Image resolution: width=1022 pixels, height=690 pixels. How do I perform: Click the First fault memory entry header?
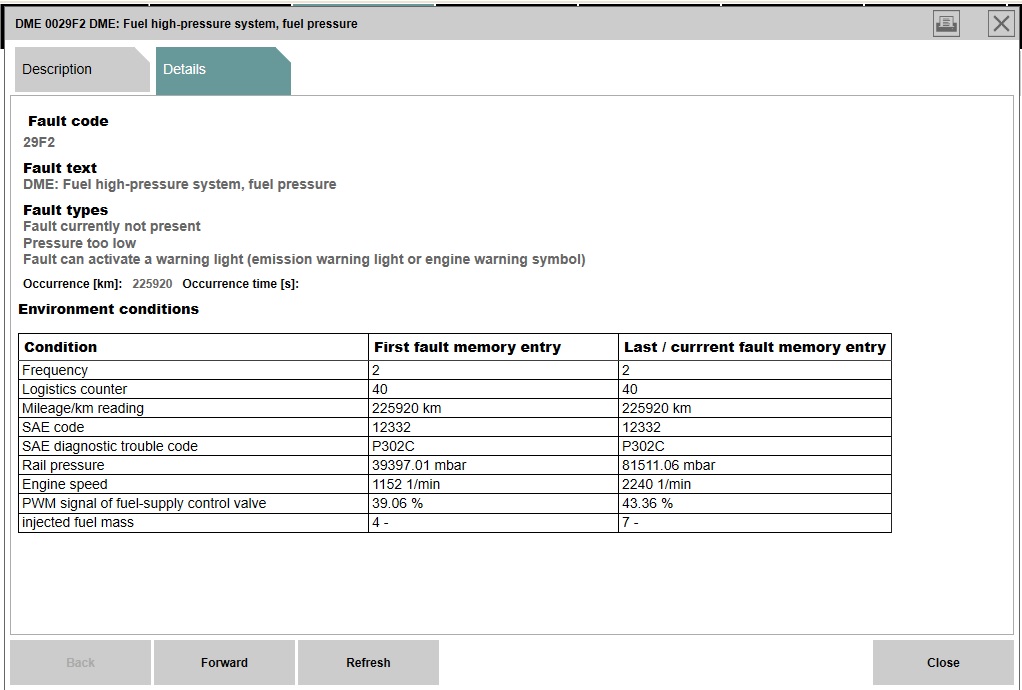(467, 347)
